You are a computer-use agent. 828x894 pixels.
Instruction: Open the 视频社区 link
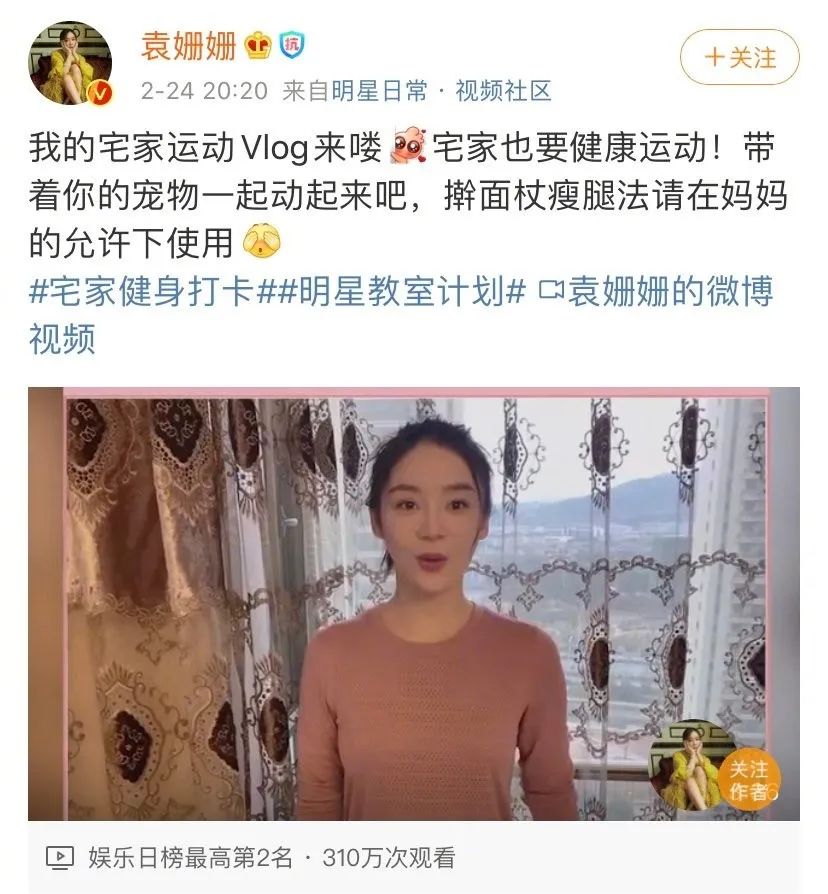click(x=503, y=91)
